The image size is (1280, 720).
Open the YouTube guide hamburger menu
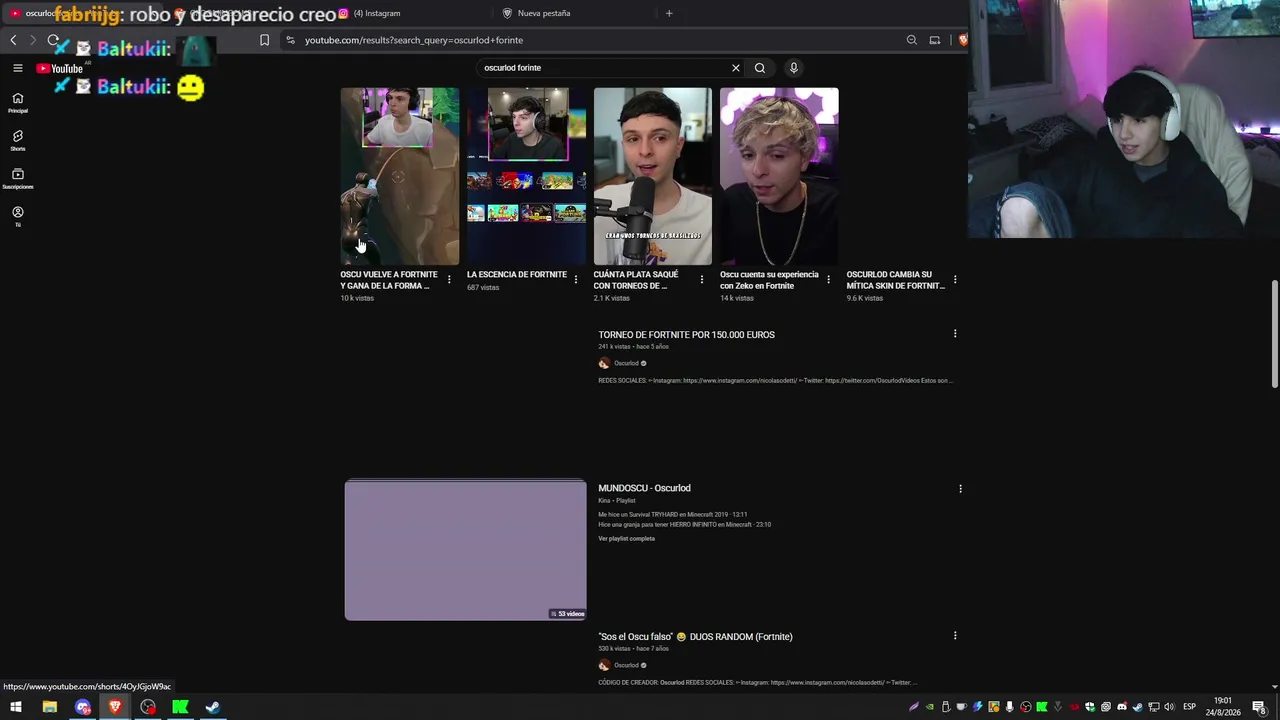click(18, 68)
